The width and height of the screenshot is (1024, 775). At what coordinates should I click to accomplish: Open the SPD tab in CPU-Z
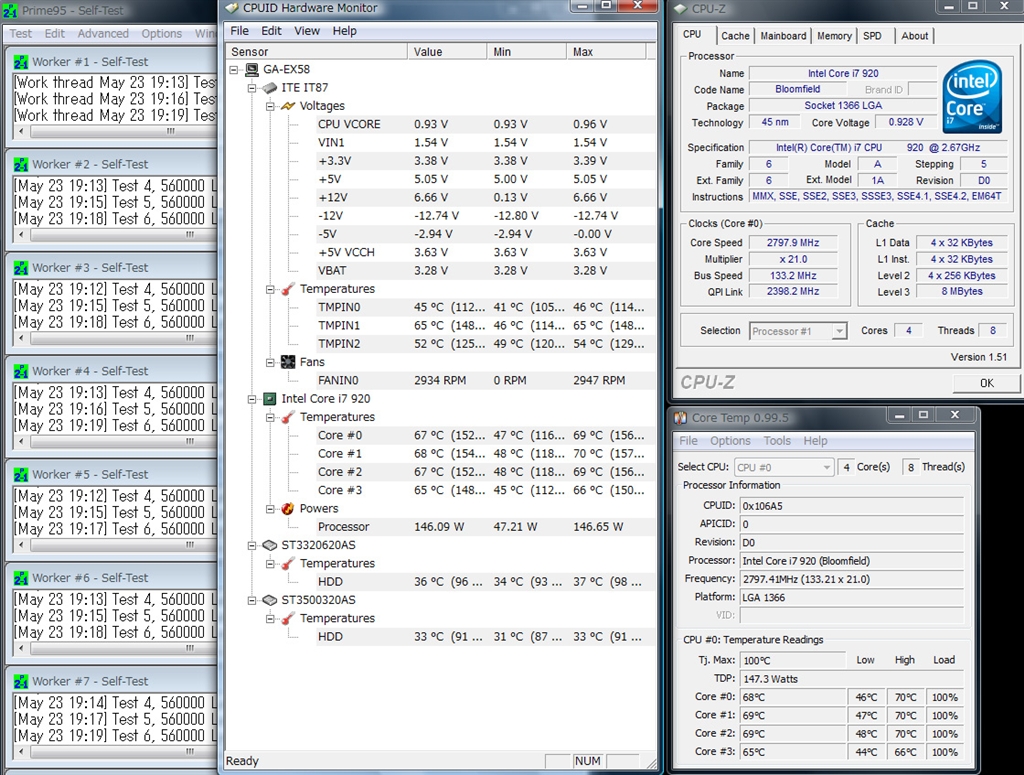873,36
